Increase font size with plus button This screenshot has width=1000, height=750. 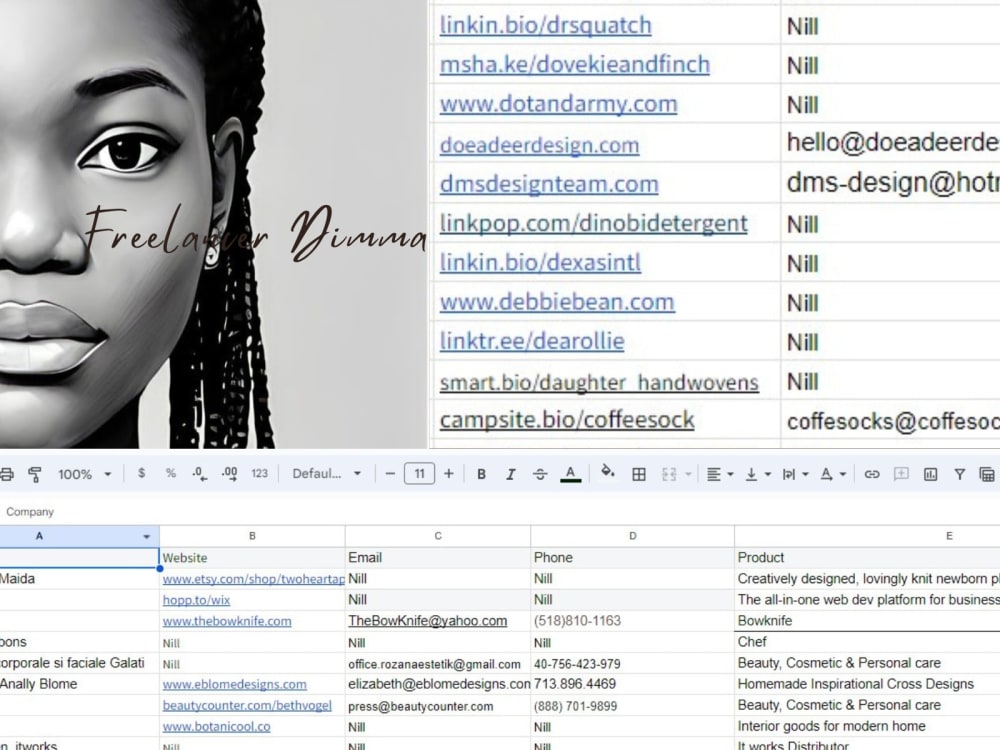pyautogui.click(x=448, y=473)
